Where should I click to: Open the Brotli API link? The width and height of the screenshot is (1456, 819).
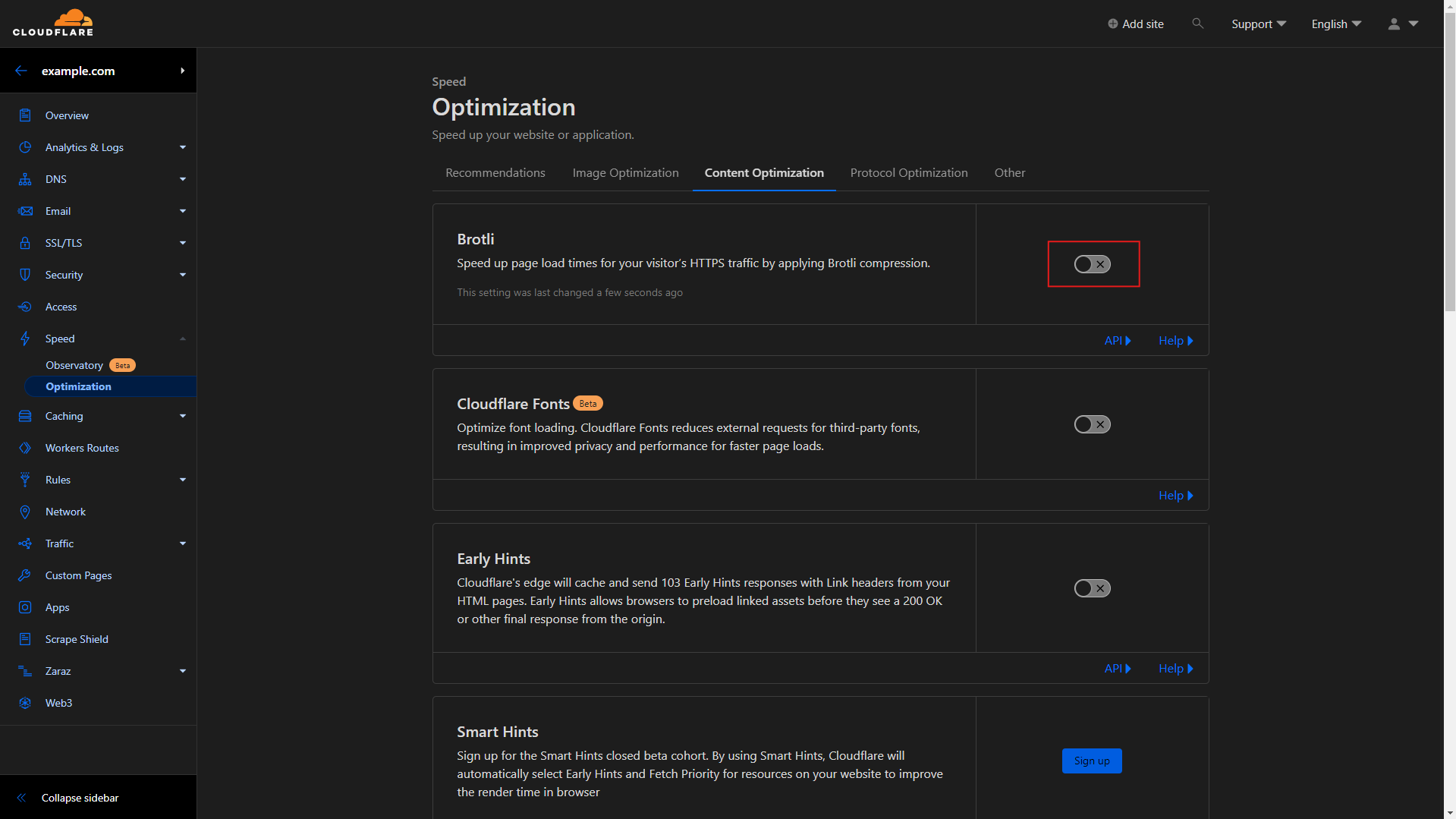[x=1116, y=340]
